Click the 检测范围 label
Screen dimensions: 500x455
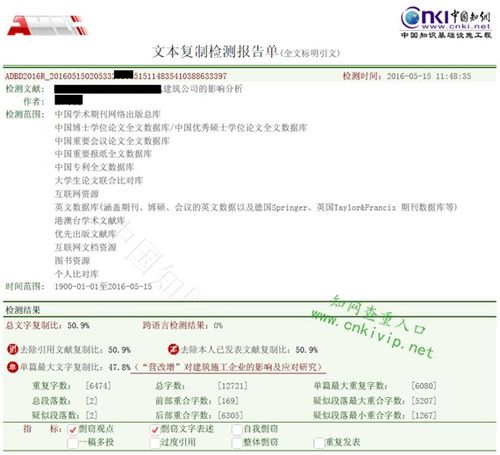(x=25, y=114)
